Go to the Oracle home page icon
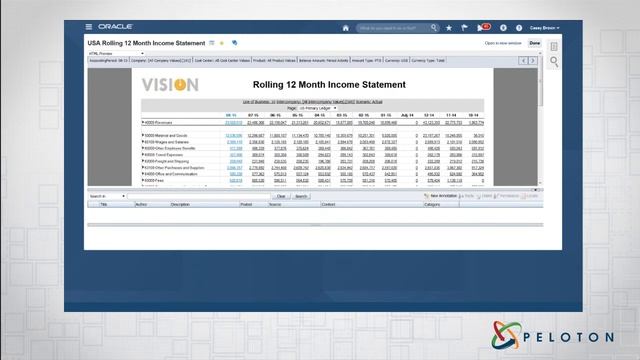The height and width of the screenshot is (360, 640). point(346,28)
